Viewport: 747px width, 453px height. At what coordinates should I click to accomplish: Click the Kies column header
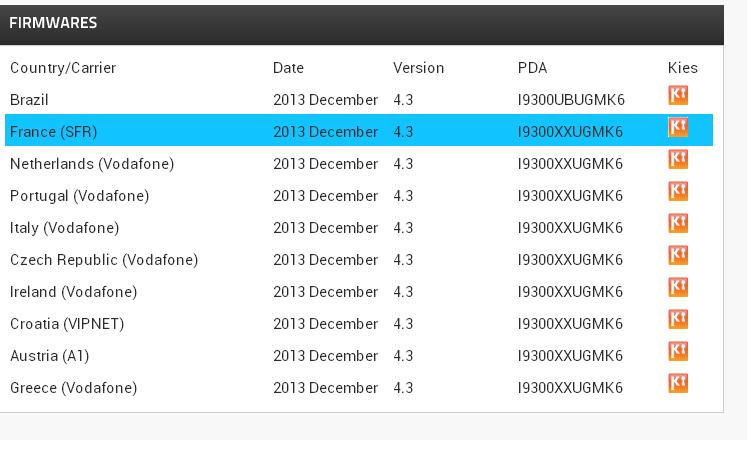[683, 68]
